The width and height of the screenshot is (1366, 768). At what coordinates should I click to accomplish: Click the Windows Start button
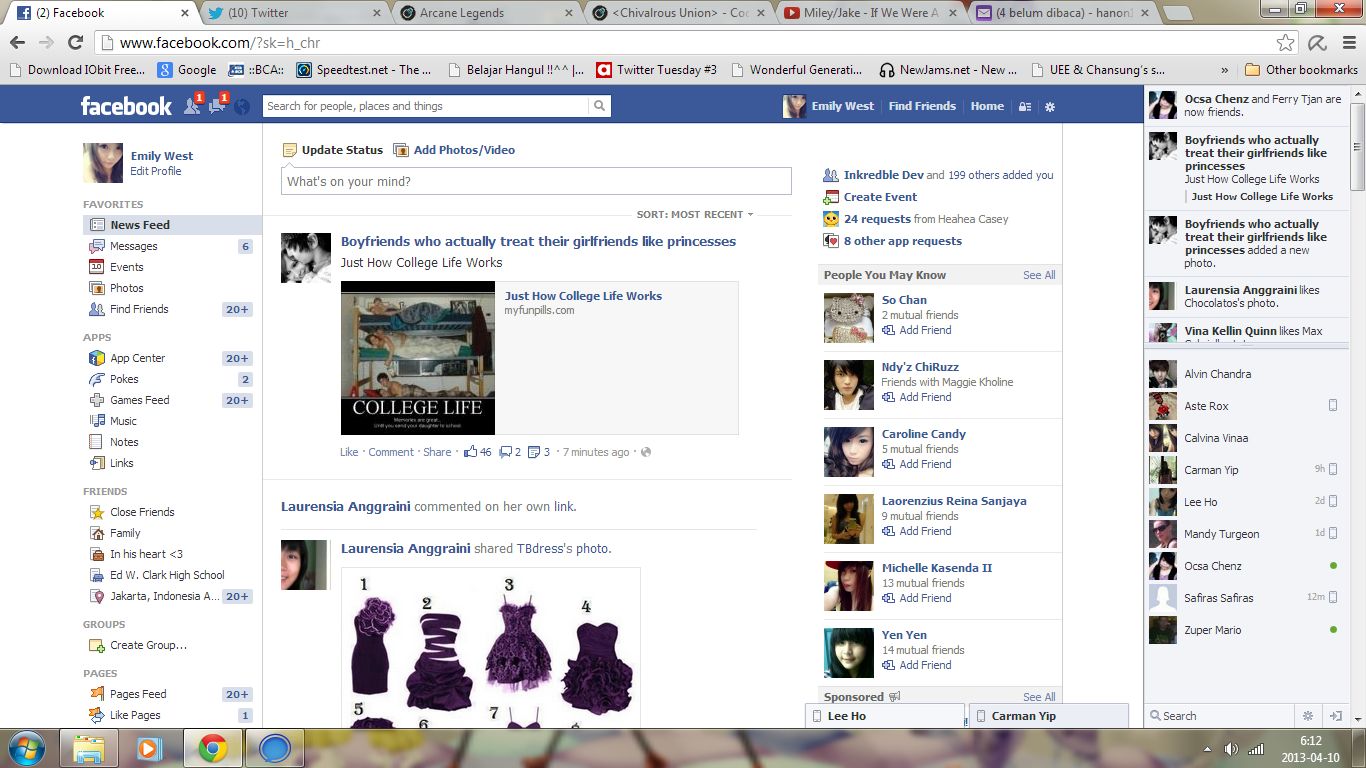pos(26,748)
